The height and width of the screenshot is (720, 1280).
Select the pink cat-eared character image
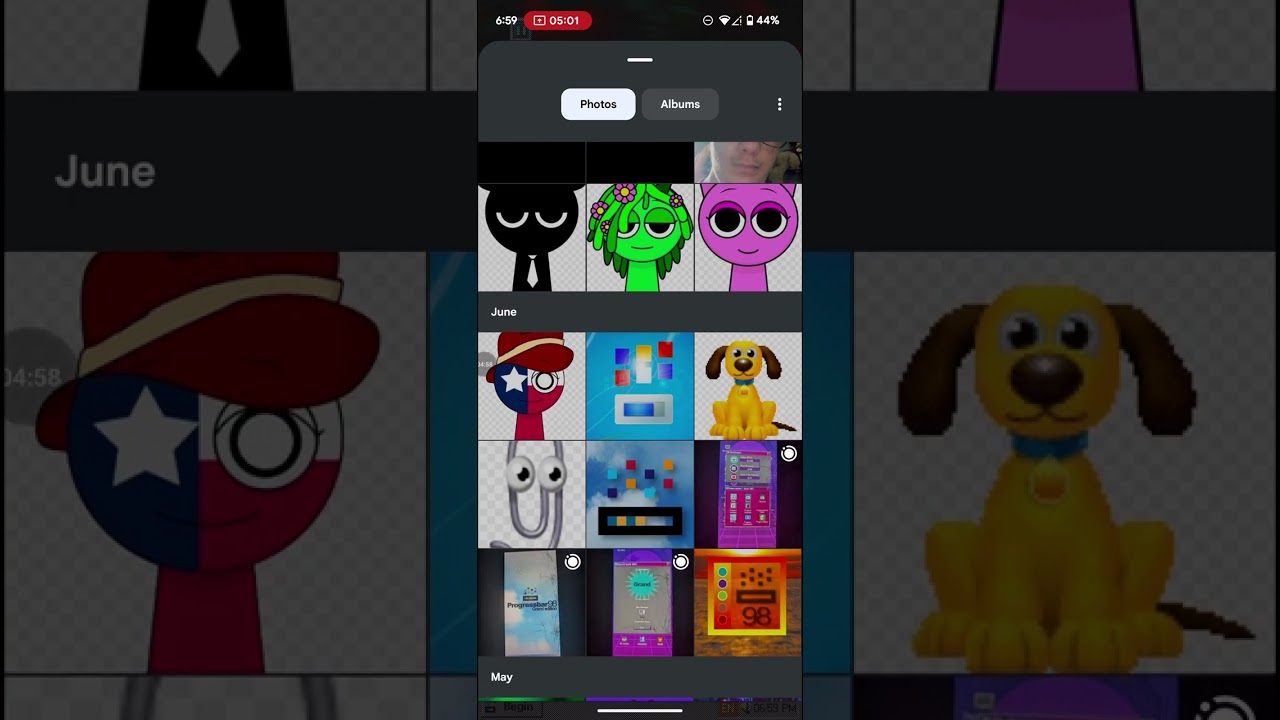(748, 238)
